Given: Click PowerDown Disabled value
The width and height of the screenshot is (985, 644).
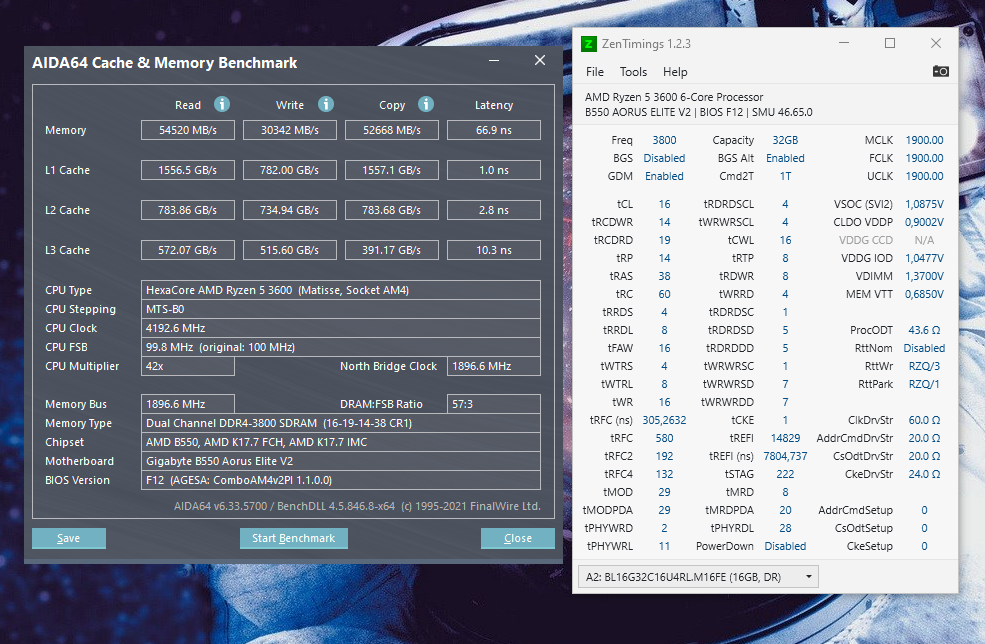Looking at the screenshot, I should click(785, 547).
